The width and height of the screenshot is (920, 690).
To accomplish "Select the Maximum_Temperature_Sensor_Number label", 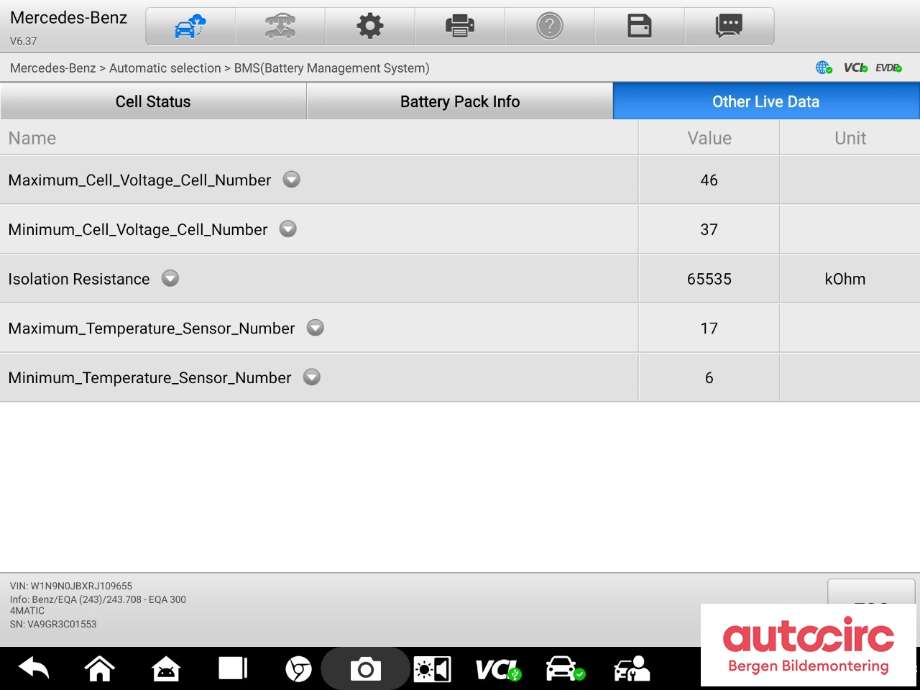I will [151, 329].
